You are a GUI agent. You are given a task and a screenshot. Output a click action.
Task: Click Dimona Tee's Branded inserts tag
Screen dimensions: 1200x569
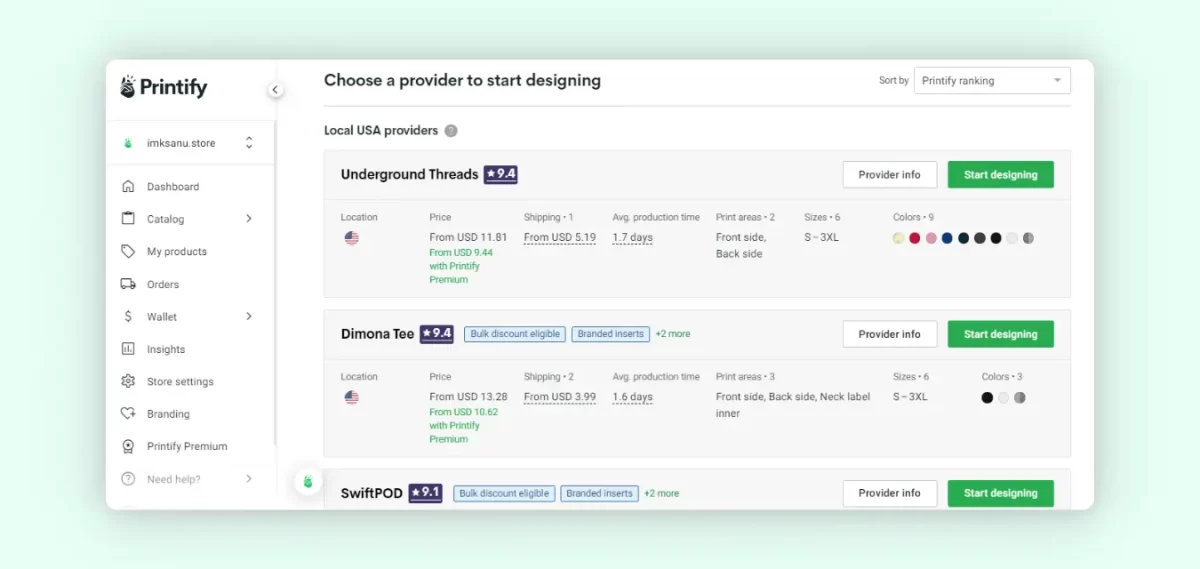coord(610,334)
